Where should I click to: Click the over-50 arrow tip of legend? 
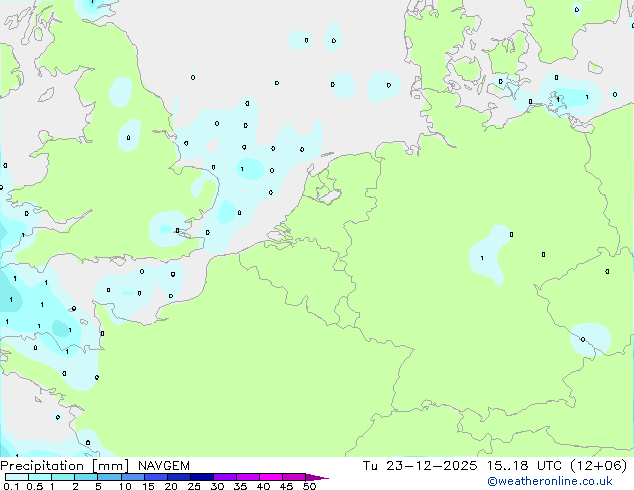tap(317, 478)
